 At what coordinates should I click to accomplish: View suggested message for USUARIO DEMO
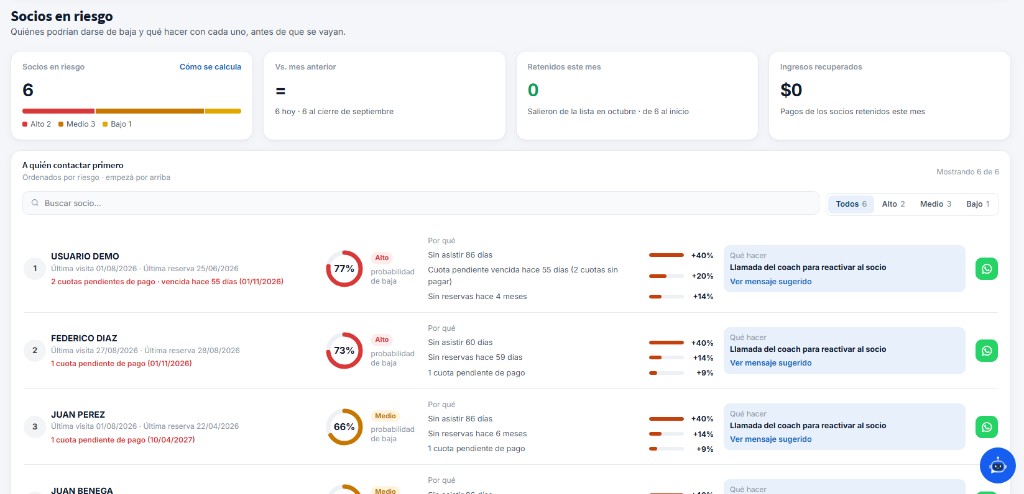(771, 282)
